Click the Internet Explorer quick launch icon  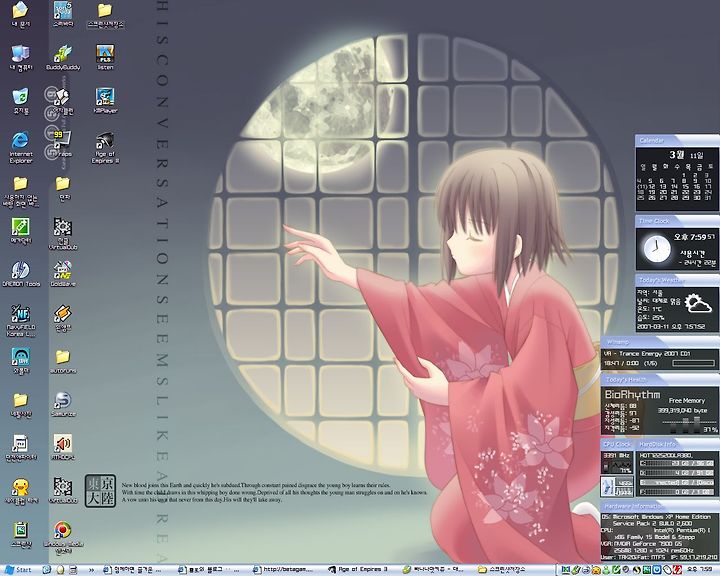click(46, 570)
